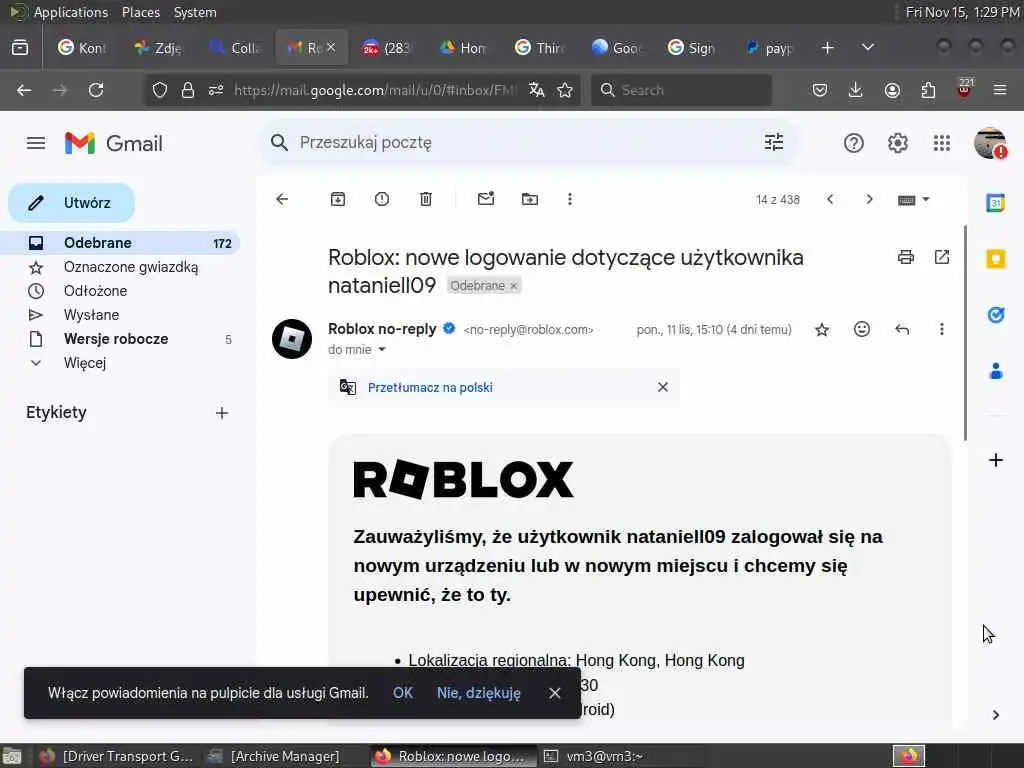
Task: Open the Firefox application menu
Action: (1000, 90)
